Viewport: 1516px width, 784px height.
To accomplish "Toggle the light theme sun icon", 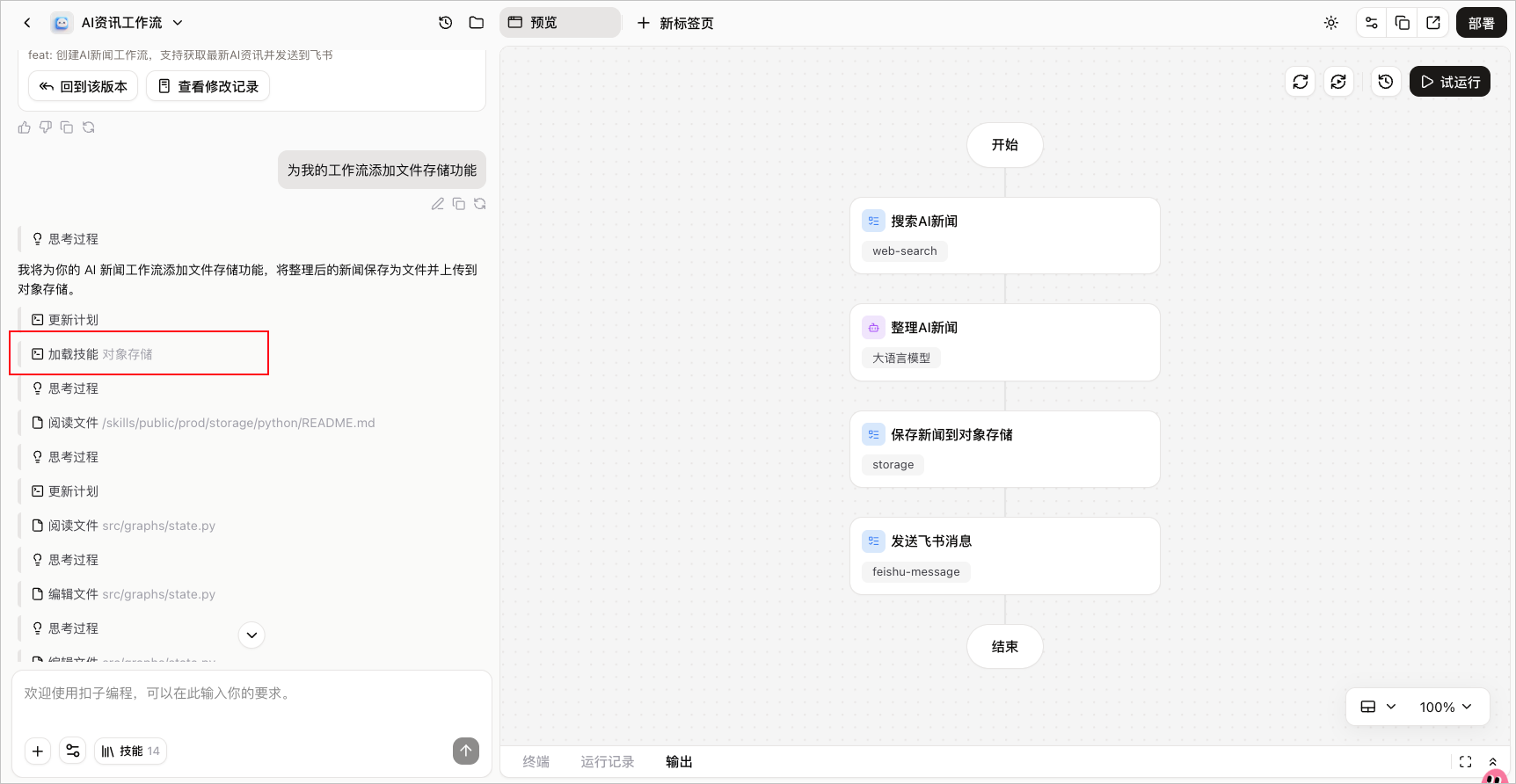I will click(x=1331, y=23).
